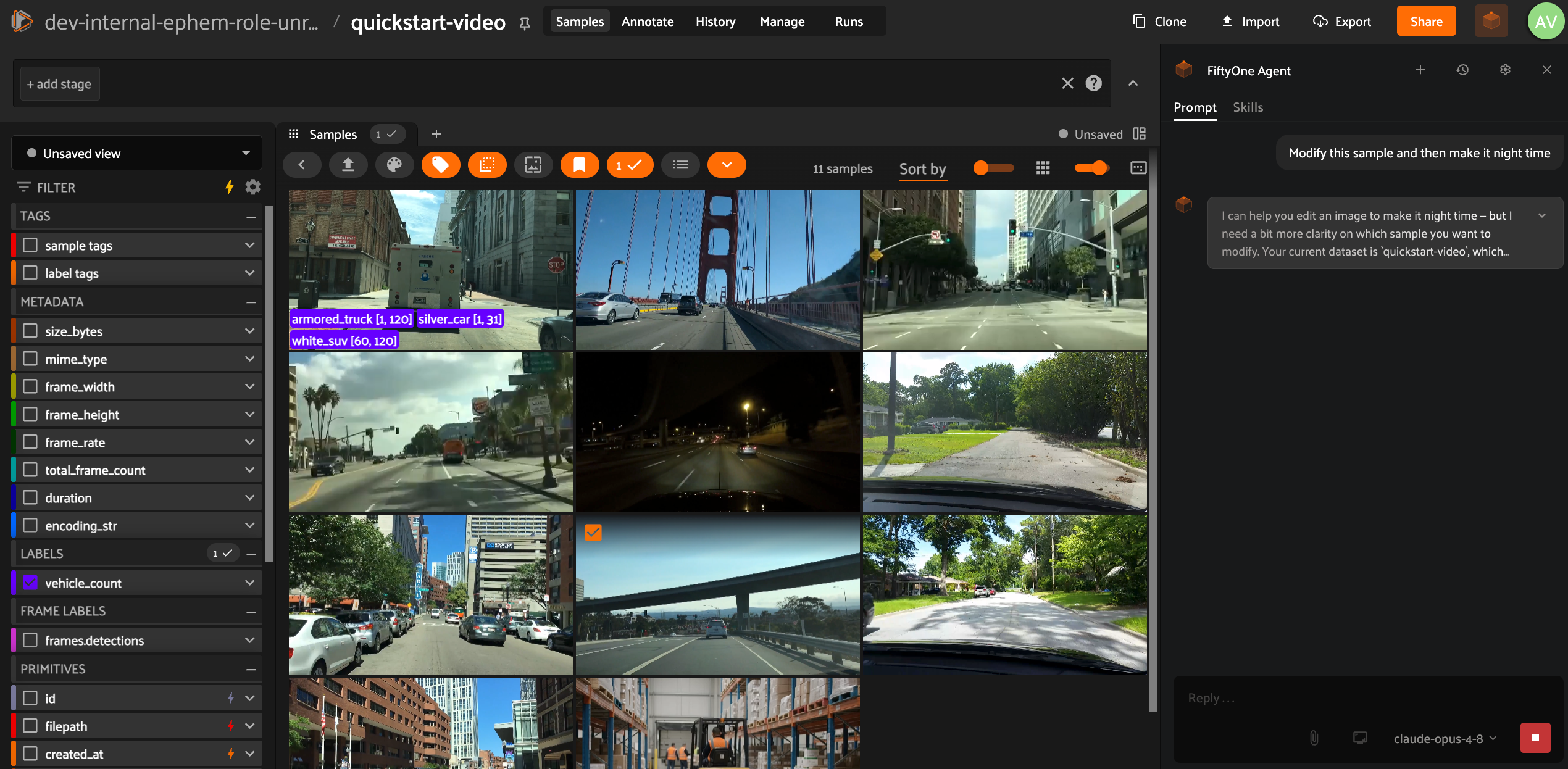Open FiftyOne Agent settings gear
This screenshot has width=1568, height=769.
1506,70
